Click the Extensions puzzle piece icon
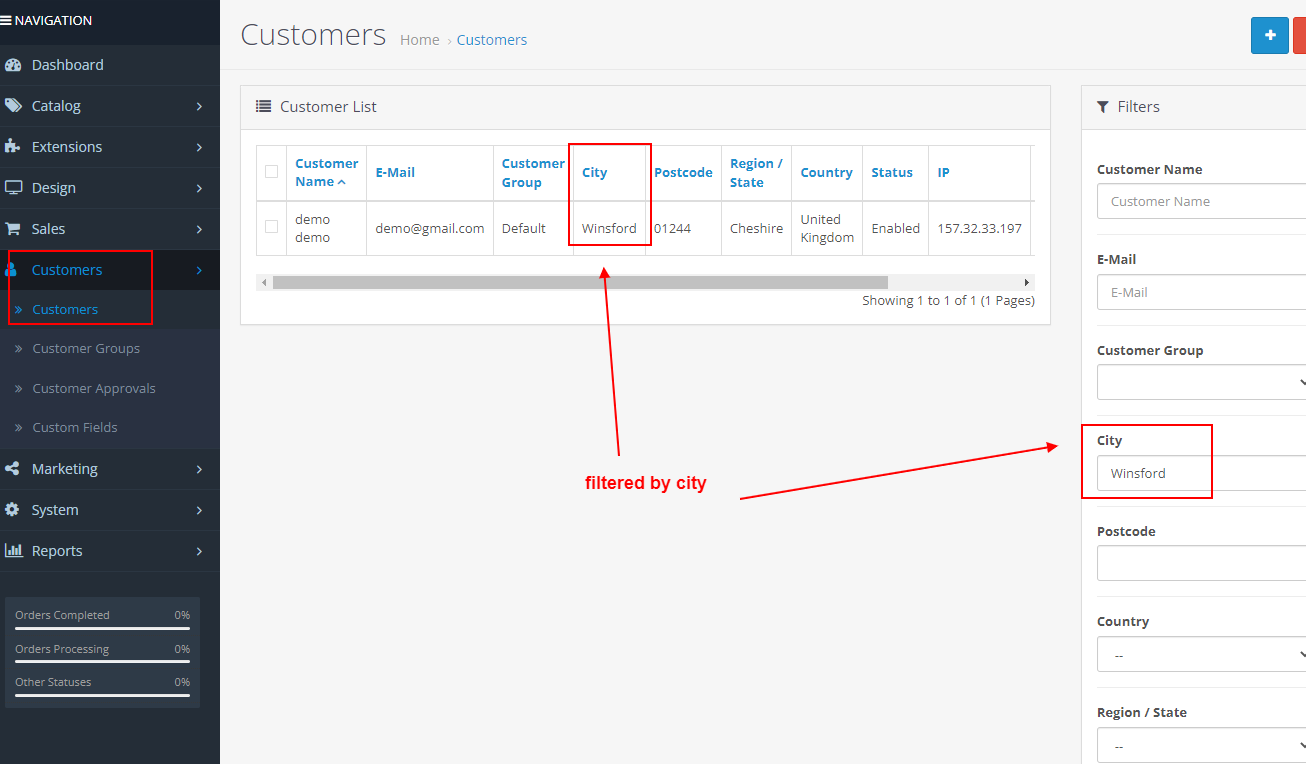The height and width of the screenshot is (764, 1306). coord(13,147)
